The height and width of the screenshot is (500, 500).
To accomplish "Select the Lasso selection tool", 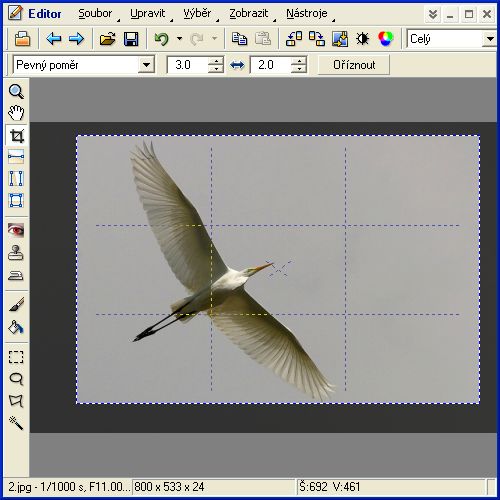I will [x=16, y=379].
